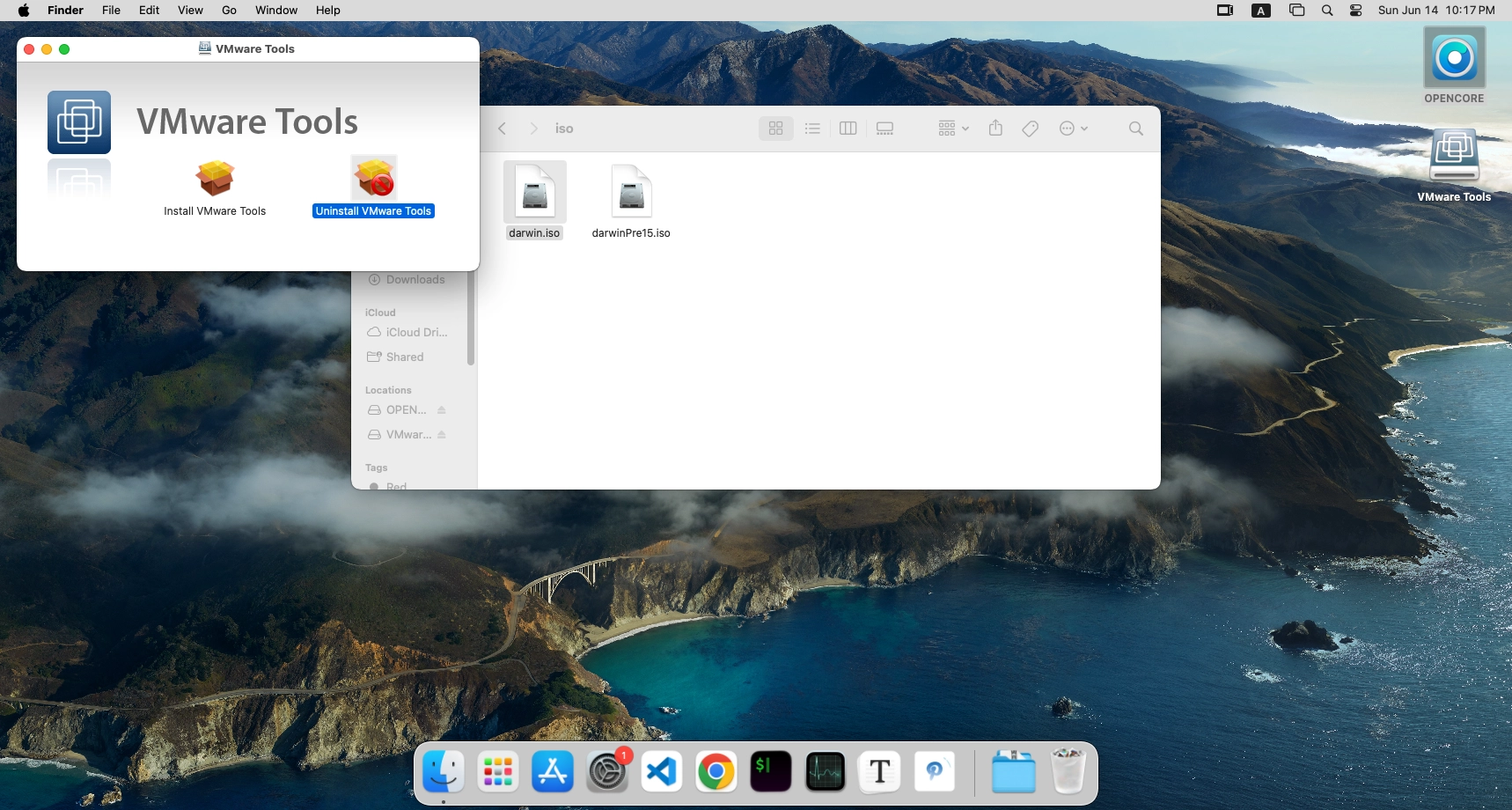1512x810 pixels.
Task: Open the blue folder stack in Dock
Action: tap(1014, 772)
